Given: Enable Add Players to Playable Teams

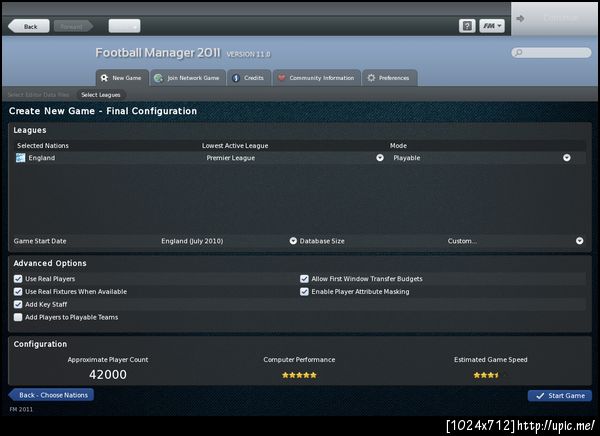Looking at the screenshot, I should [18, 317].
